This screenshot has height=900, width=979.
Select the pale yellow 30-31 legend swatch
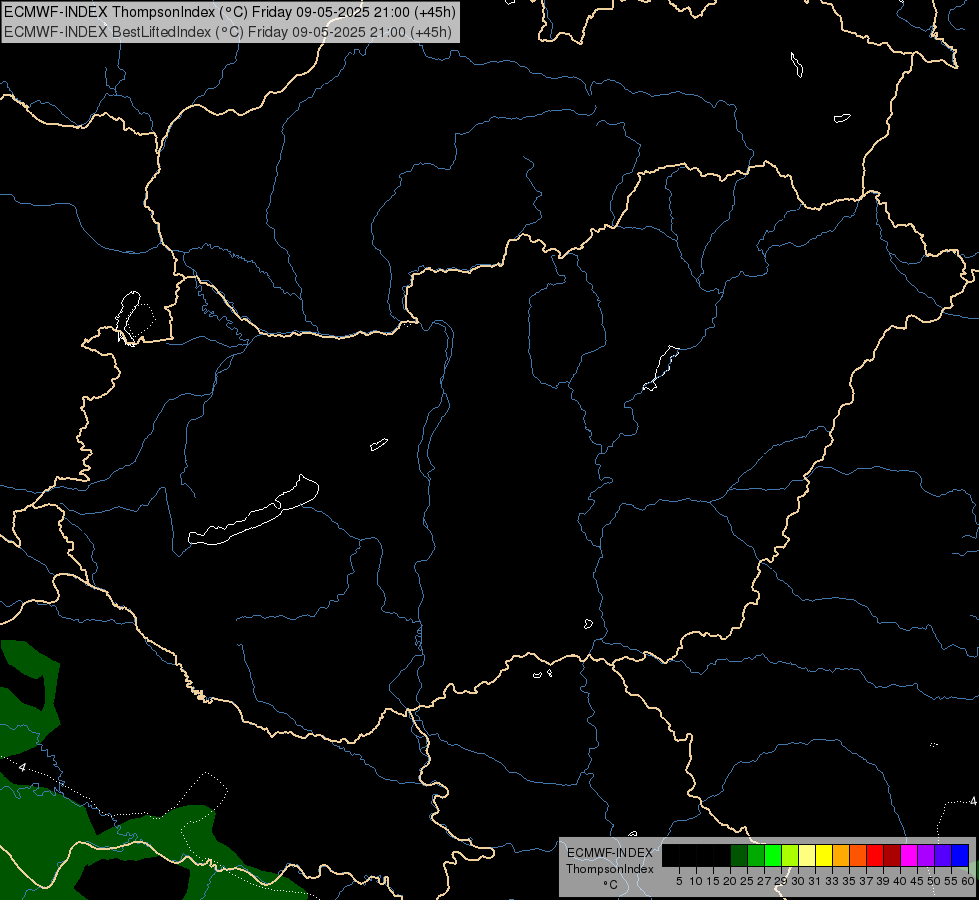tap(807, 855)
